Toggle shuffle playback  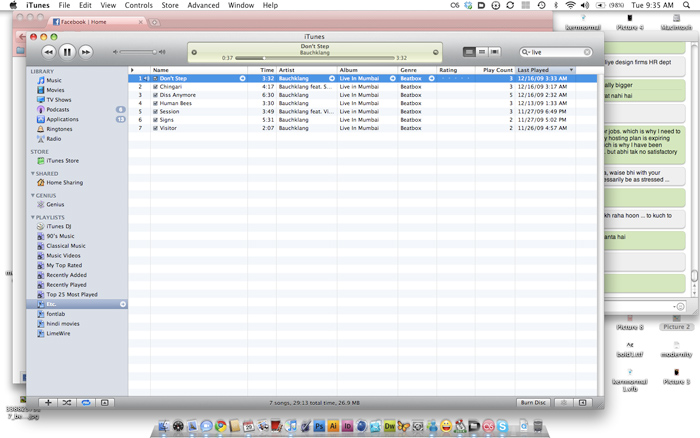pyautogui.click(x=67, y=403)
